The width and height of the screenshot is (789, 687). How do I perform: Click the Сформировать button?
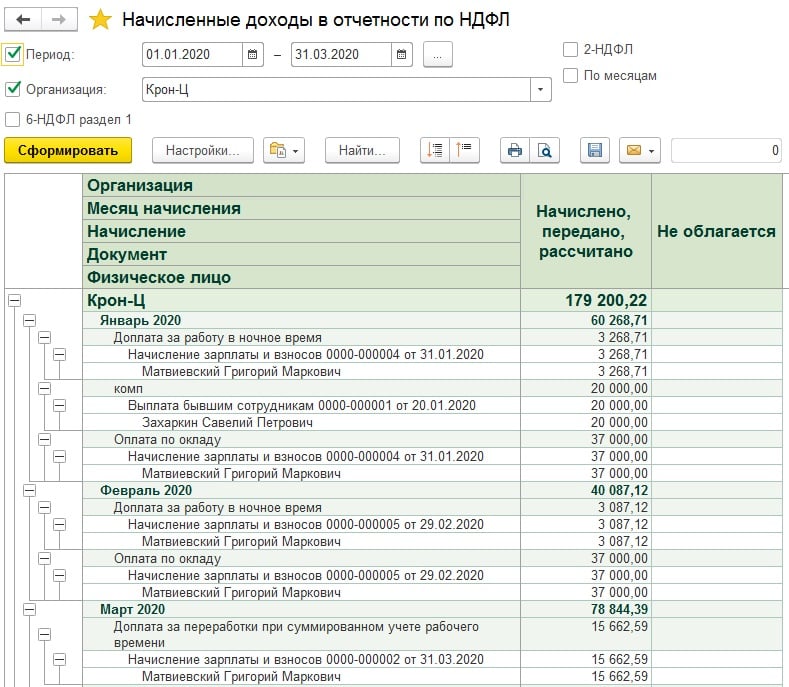[68, 150]
